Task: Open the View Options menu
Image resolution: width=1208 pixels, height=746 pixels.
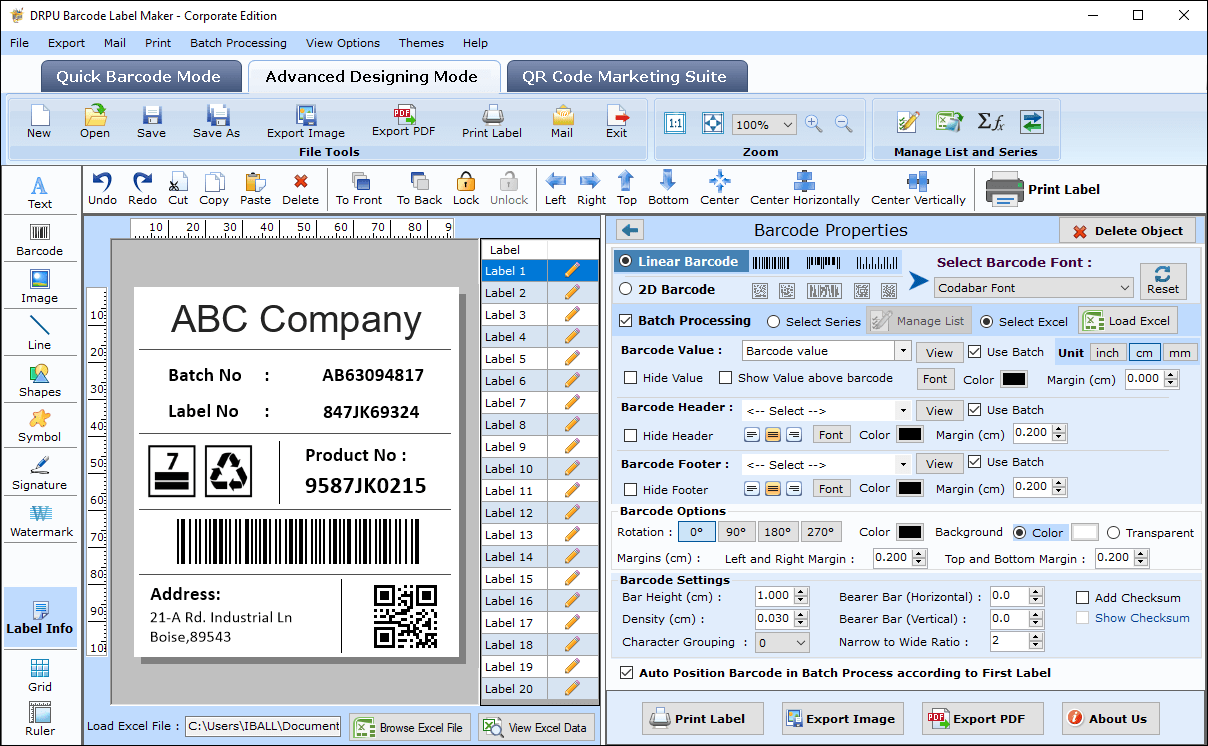Action: [343, 43]
